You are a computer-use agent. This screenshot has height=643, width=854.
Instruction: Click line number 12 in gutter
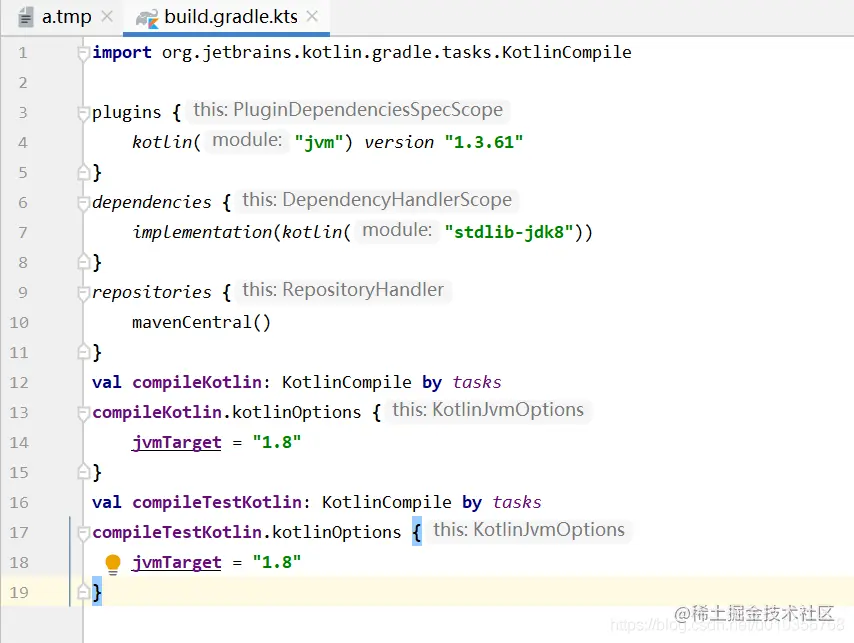click(19, 383)
